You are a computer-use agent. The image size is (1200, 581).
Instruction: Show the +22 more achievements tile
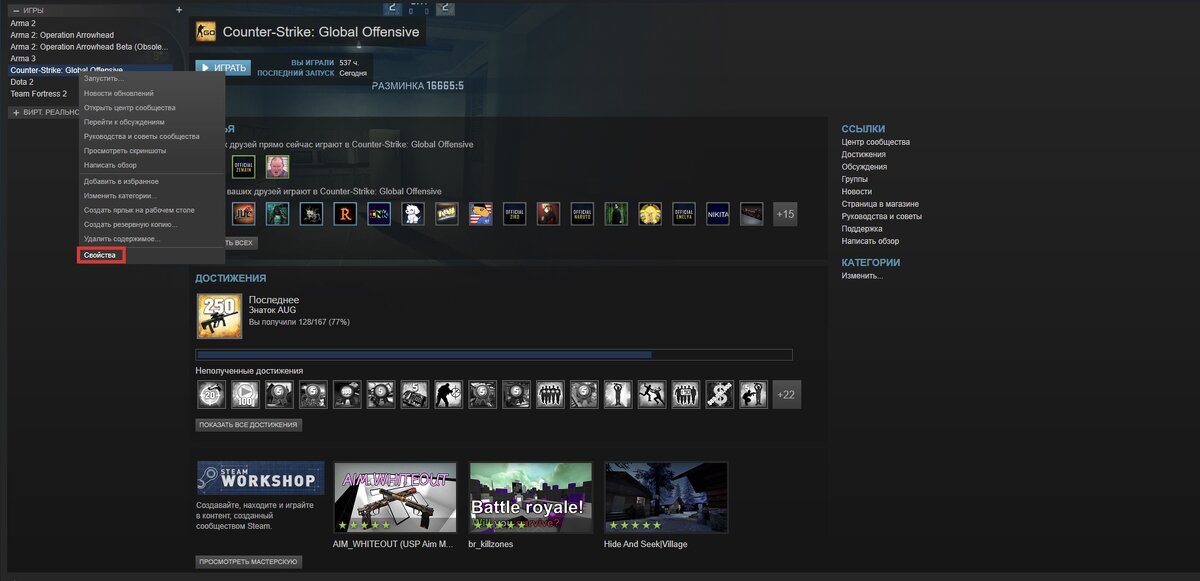[x=787, y=395]
